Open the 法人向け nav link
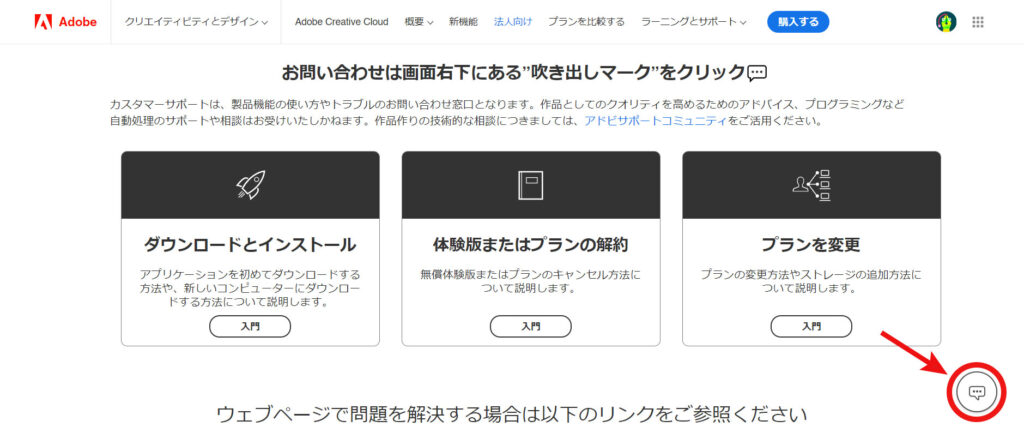This screenshot has height=445, width=1024. (x=513, y=22)
